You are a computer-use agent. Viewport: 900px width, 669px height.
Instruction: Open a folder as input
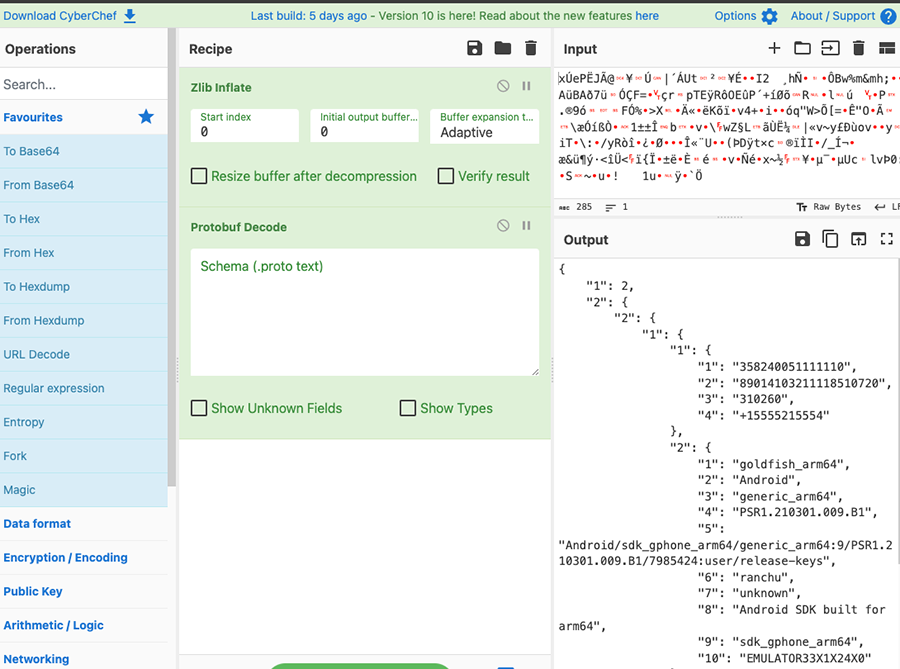coord(802,49)
